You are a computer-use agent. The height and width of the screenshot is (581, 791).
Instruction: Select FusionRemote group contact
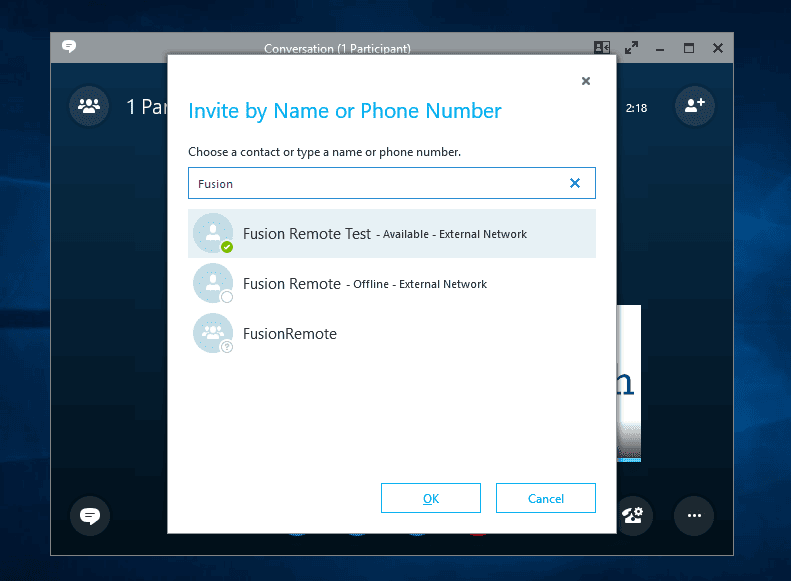(x=391, y=333)
